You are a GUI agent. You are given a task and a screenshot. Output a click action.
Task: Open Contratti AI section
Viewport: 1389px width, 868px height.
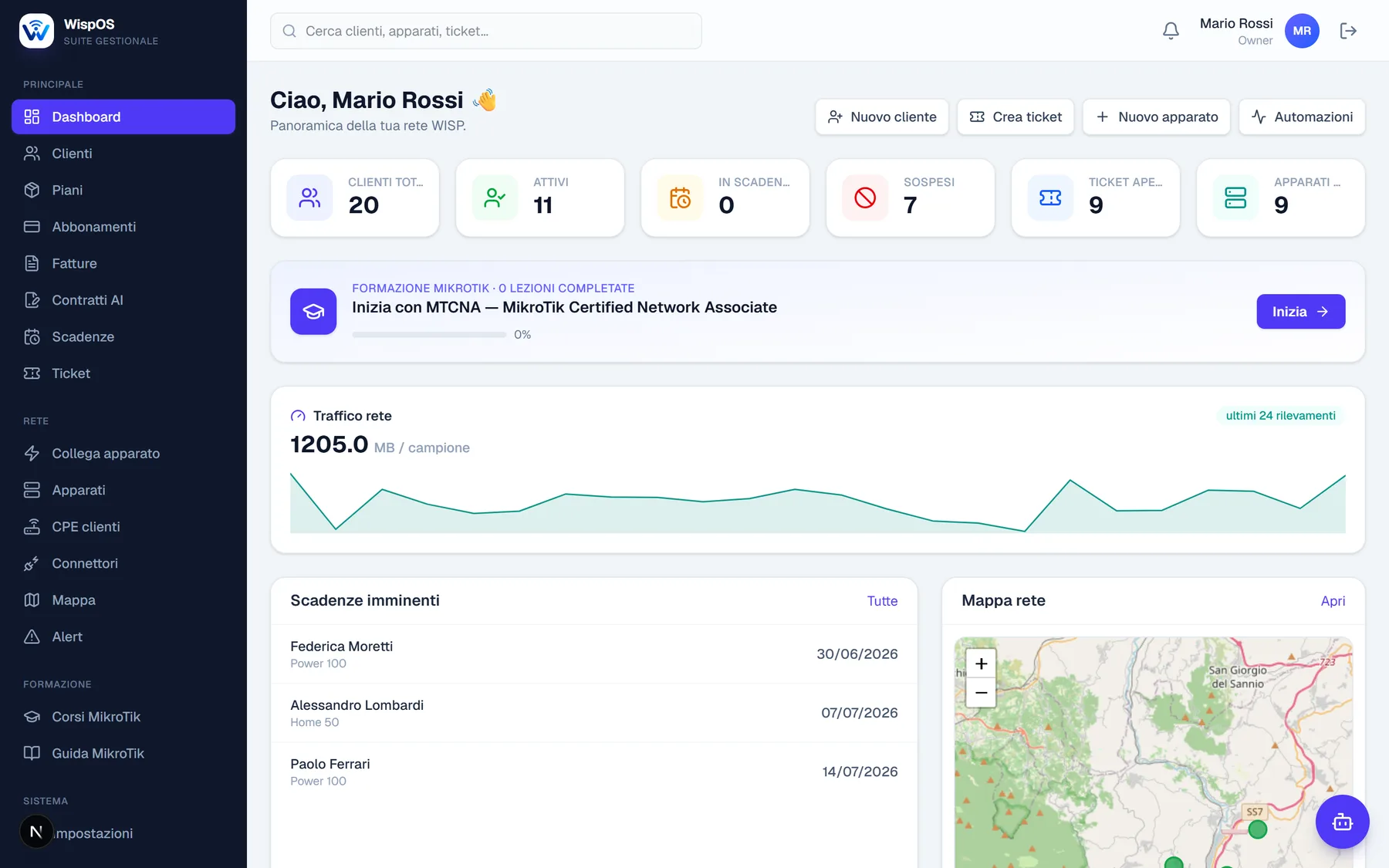coord(123,300)
